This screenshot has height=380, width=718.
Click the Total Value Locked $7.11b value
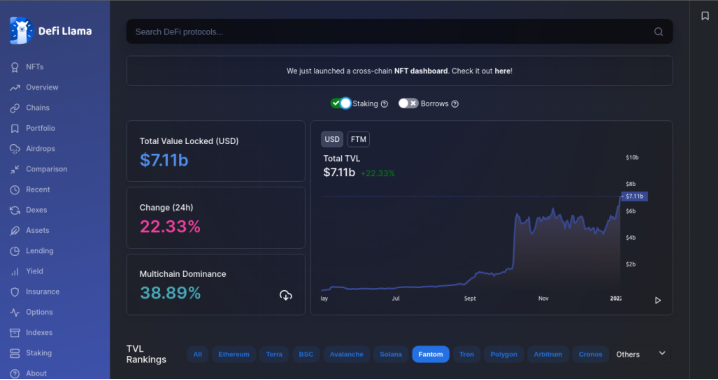[164, 160]
